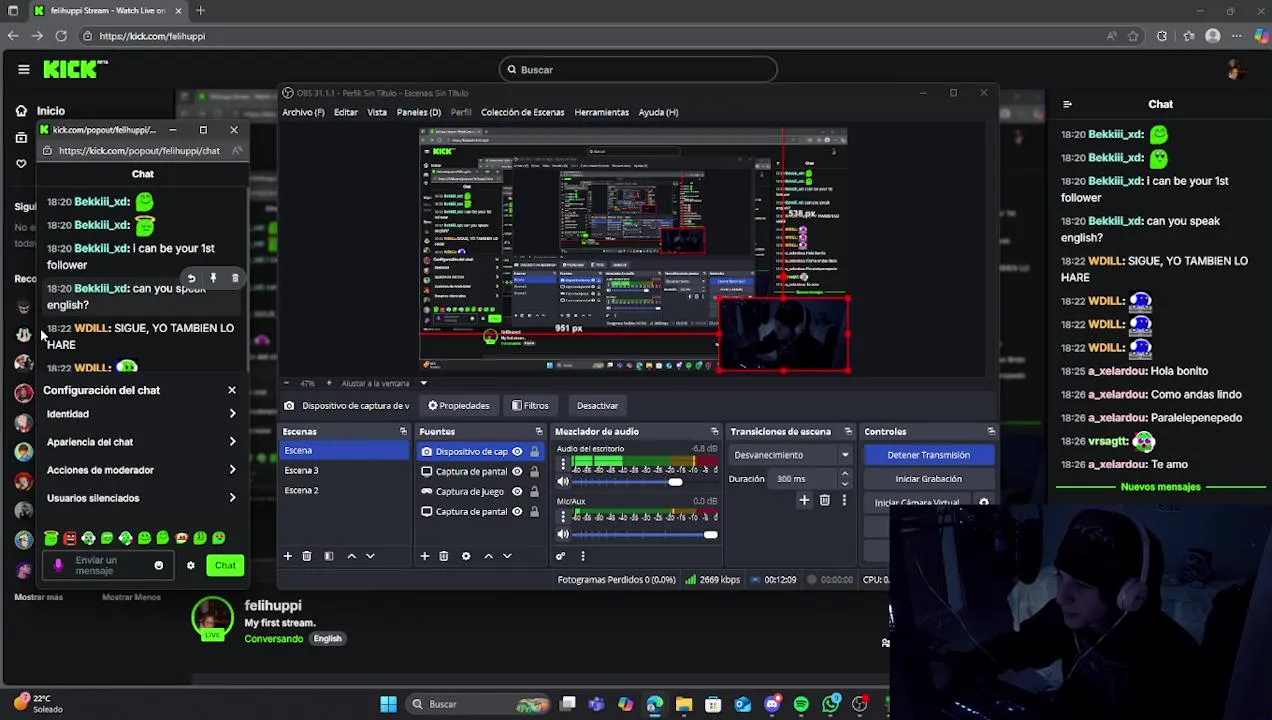Open the Desvanecimiento transition dropdown
This screenshot has width=1272, height=720.
tap(791, 455)
